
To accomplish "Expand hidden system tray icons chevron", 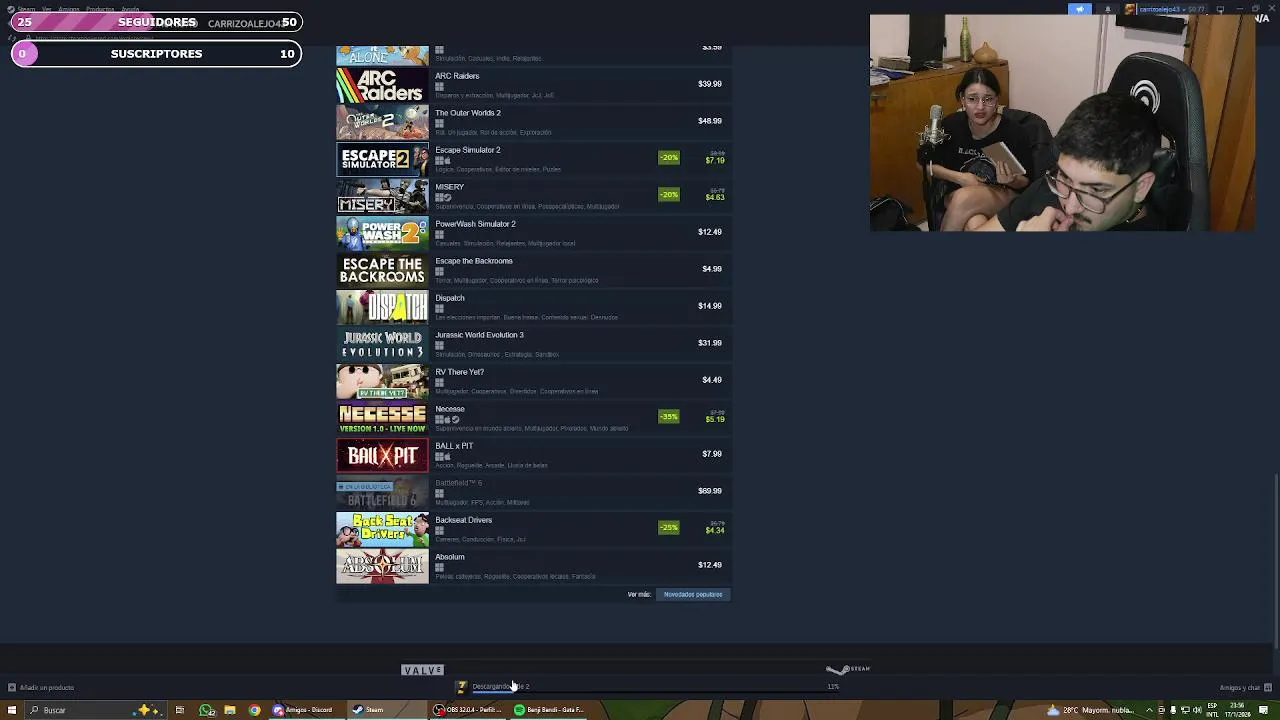I will click(1148, 710).
